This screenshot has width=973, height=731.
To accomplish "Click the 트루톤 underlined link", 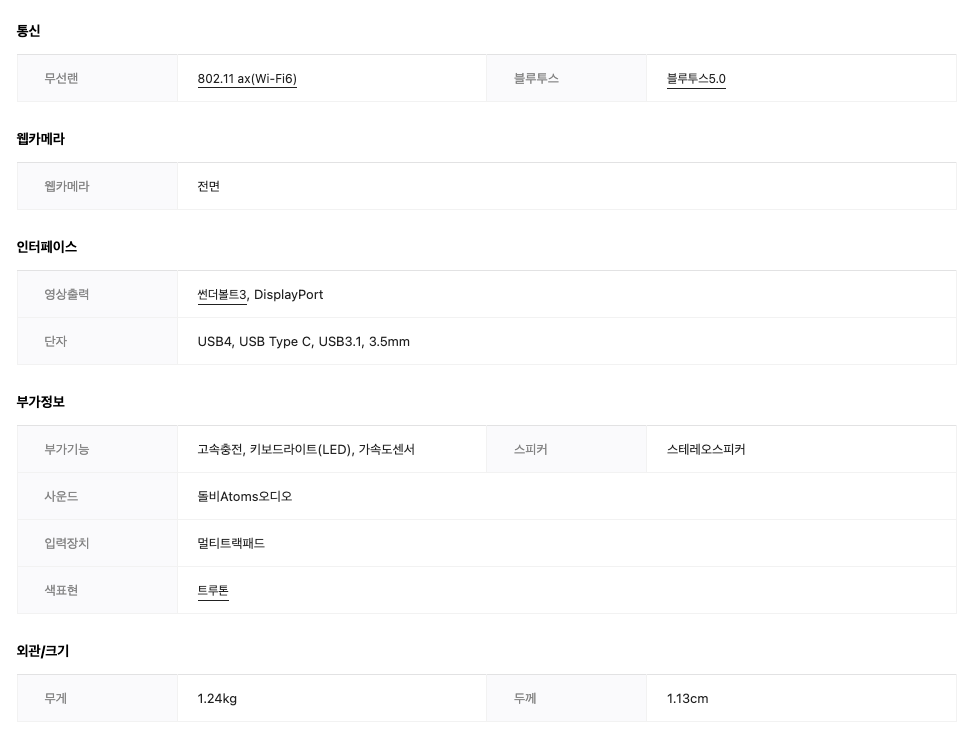I will coord(213,591).
